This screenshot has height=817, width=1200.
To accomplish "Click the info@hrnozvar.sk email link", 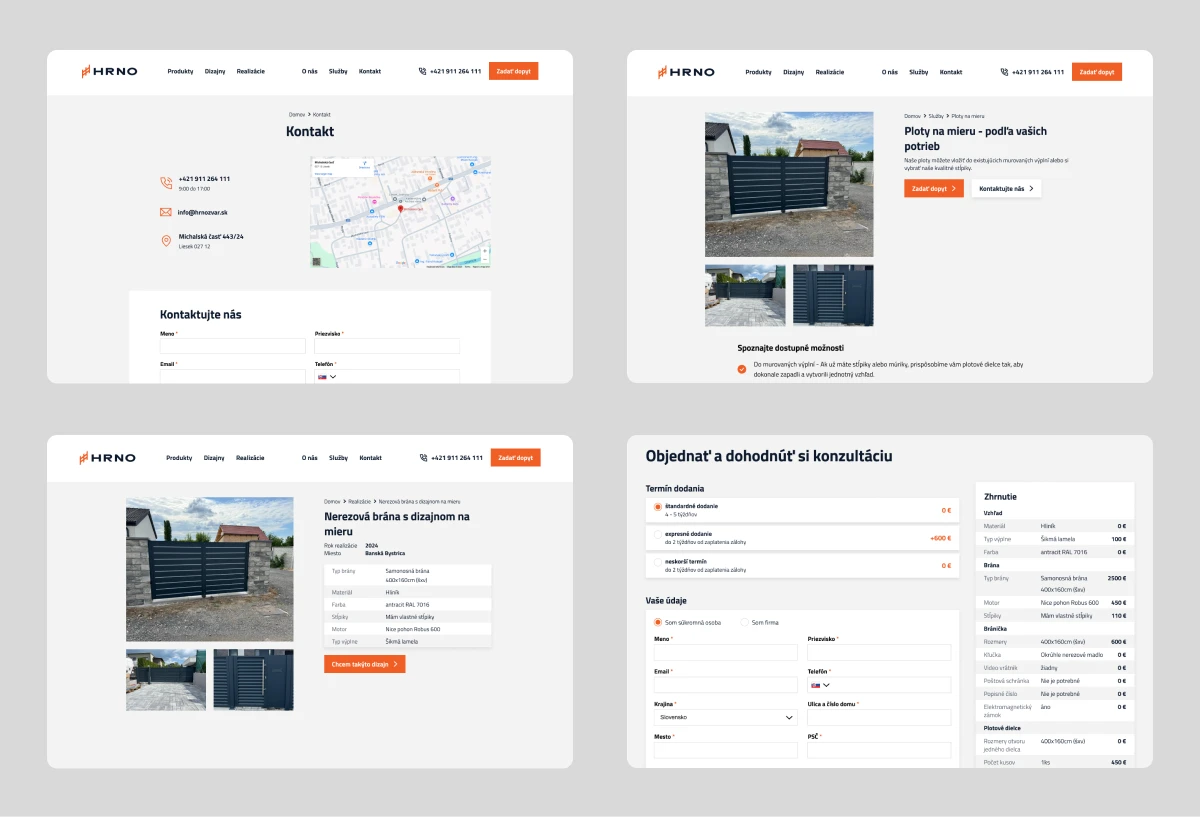I will pyautogui.click(x=203, y=212).
